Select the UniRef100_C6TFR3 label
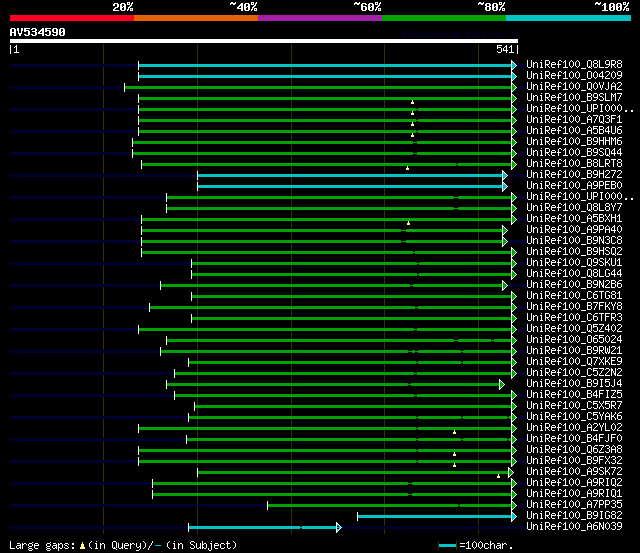Image resolution: width=640 pixels, height=553 pixels. pyautogui.click(x=574, y=318)
